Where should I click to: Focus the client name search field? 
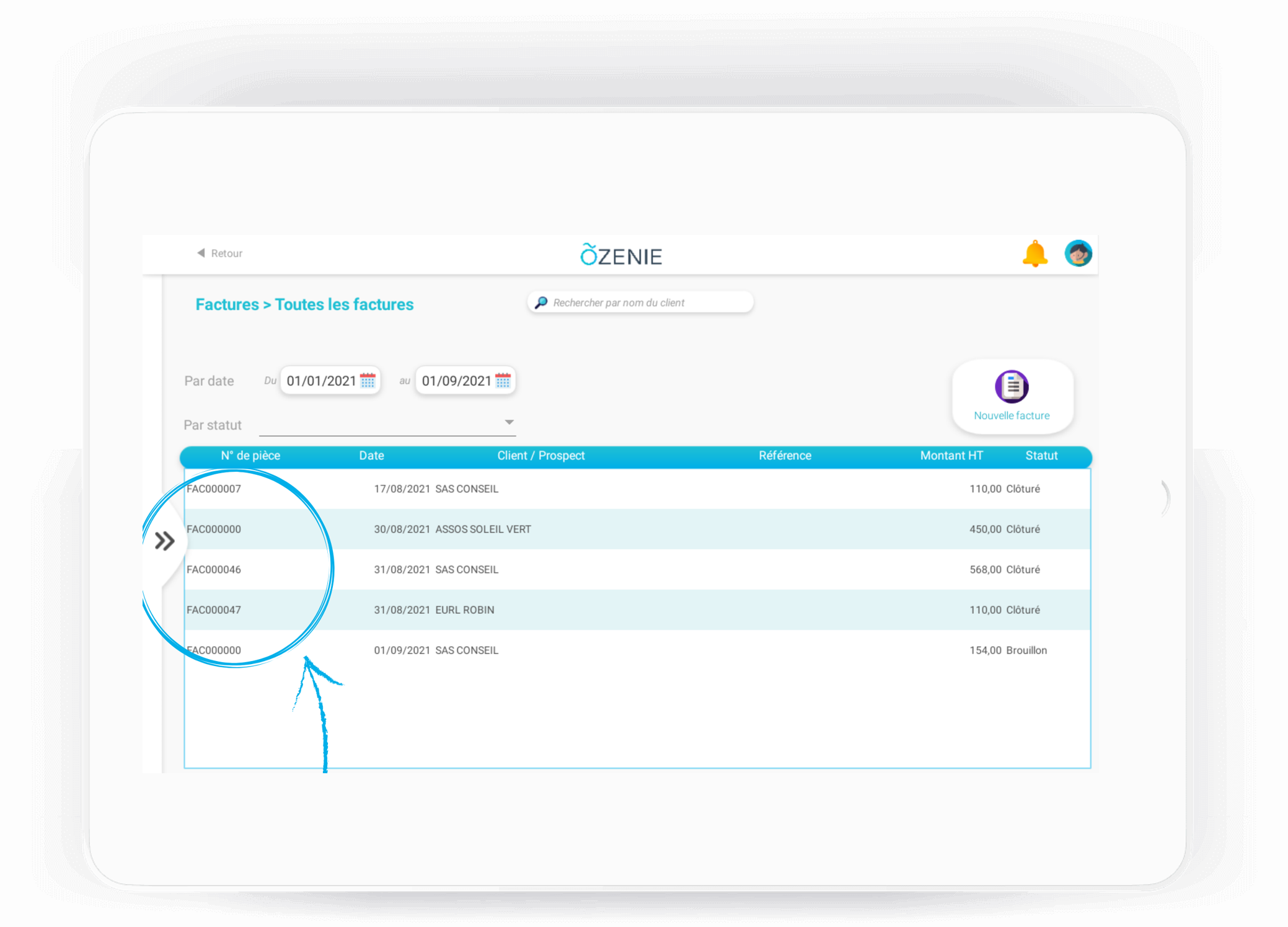point(640,302)
